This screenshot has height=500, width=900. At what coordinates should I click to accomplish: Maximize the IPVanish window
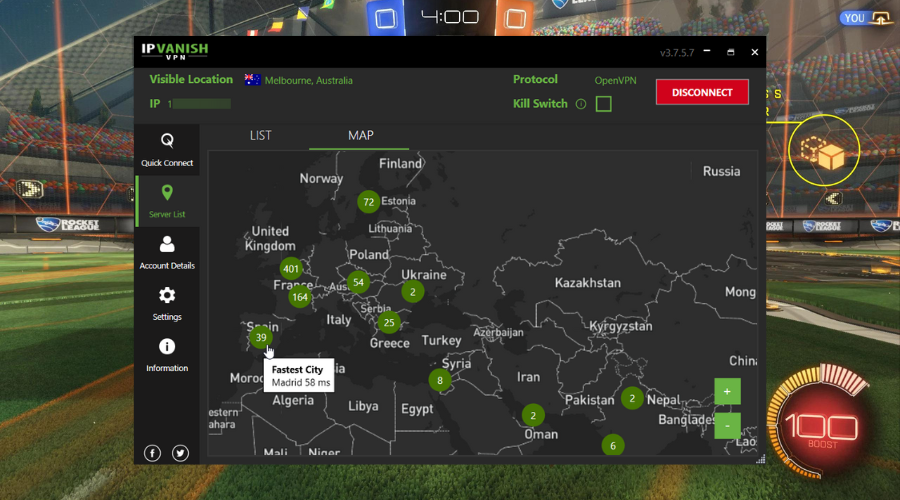[x=731, y=52]
